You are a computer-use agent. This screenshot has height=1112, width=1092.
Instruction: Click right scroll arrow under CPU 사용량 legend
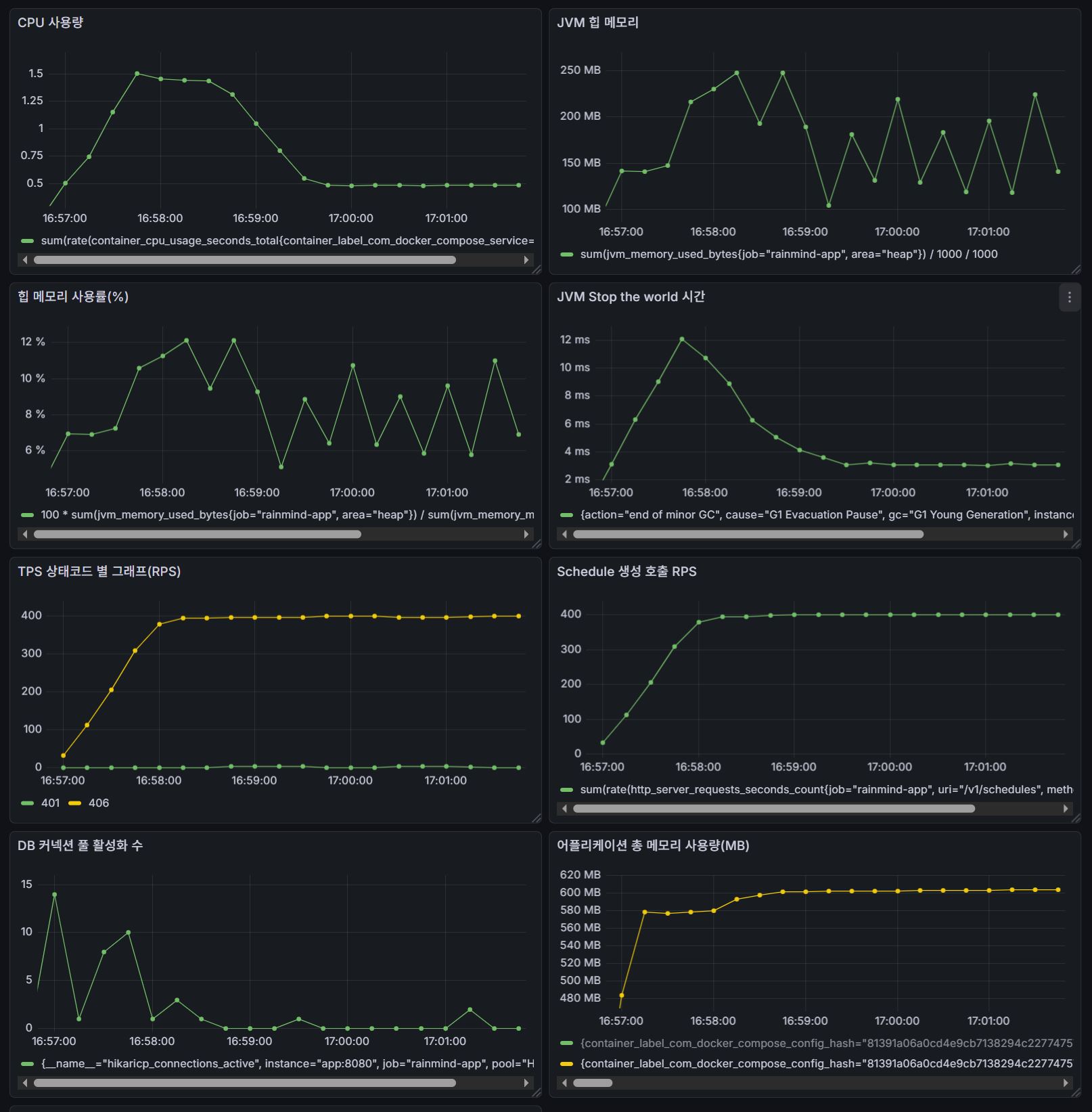click(x=526, y=260)
